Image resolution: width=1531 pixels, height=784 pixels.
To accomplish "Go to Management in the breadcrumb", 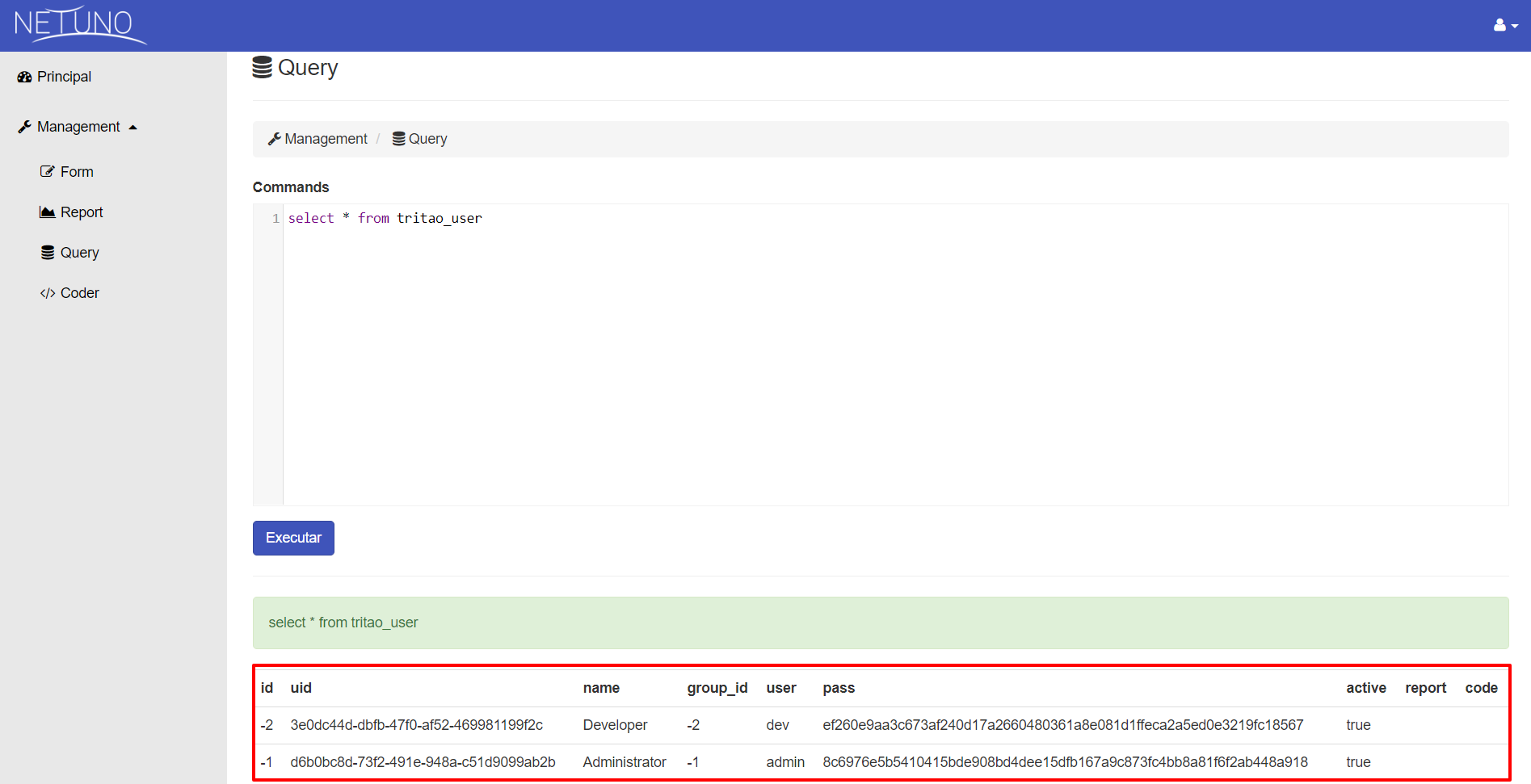I will click(x=318, y=139).
